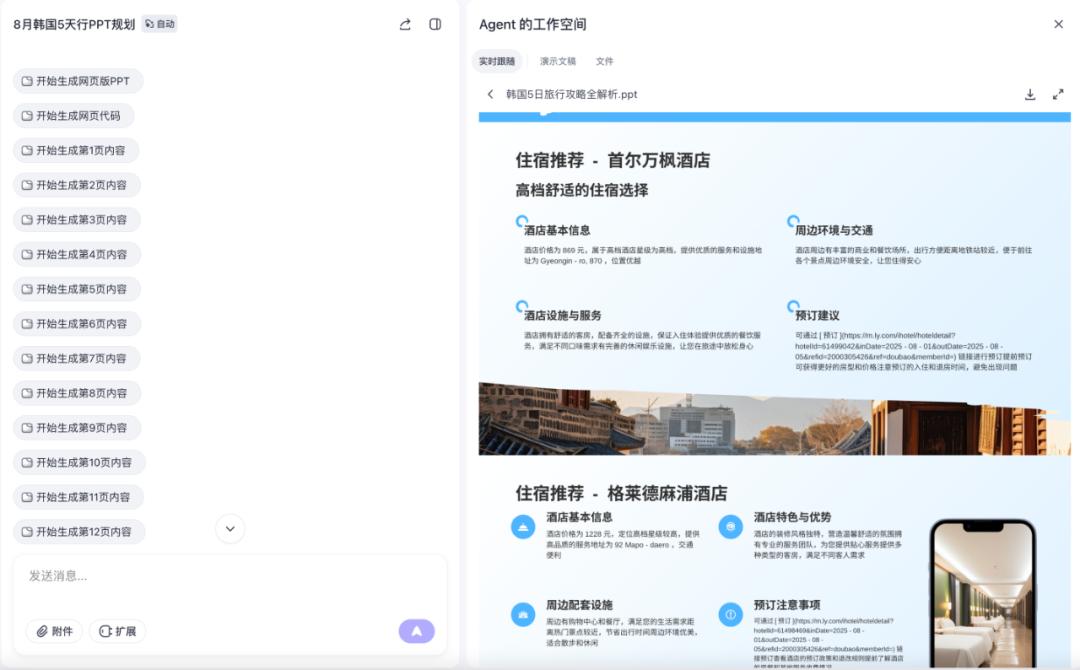Click in the 发送消息 input field
The image size is (1080, 670).
pos(229,576)
